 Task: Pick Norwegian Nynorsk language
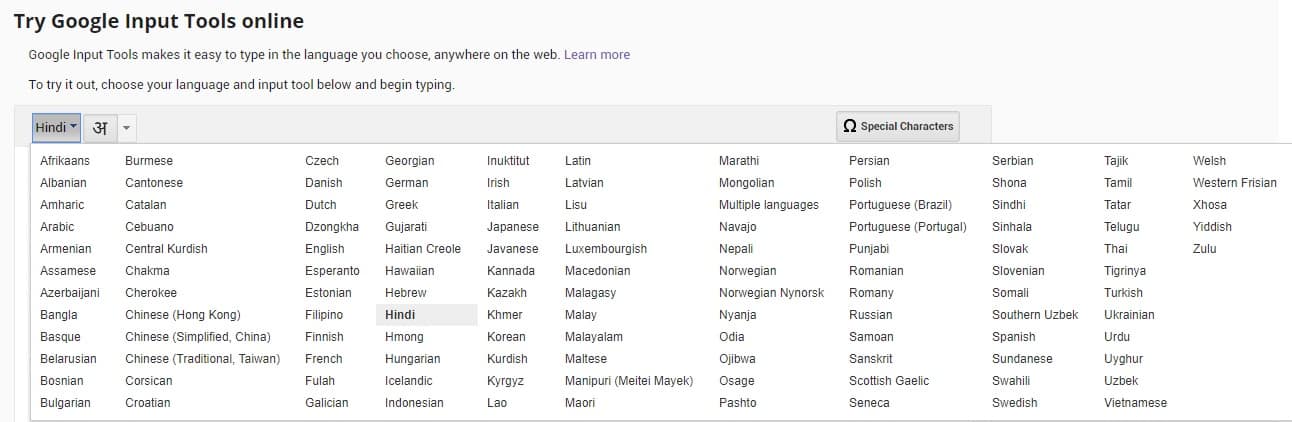tap(772, 293)
